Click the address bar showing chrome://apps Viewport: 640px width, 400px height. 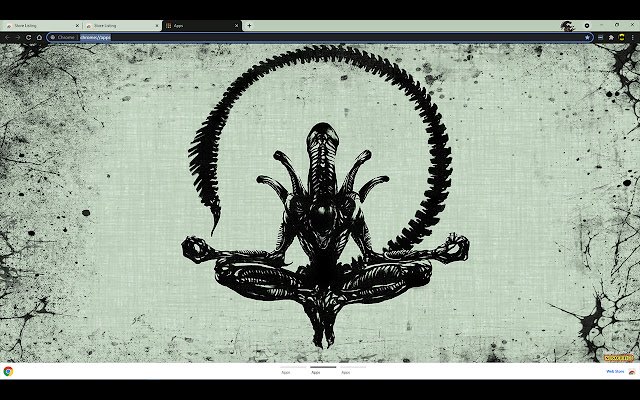[318, 37]
